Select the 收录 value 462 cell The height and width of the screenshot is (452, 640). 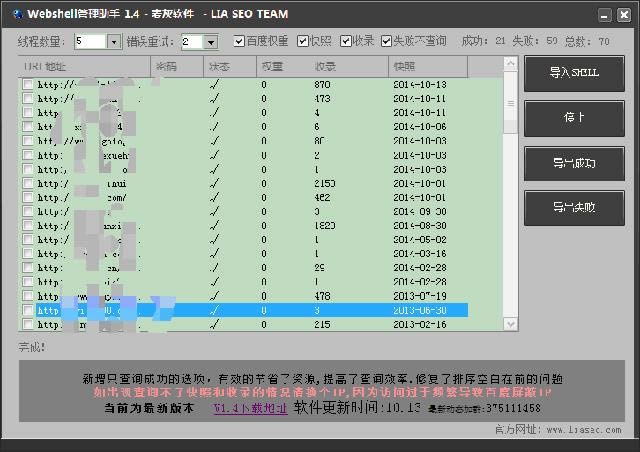point(322,197)
